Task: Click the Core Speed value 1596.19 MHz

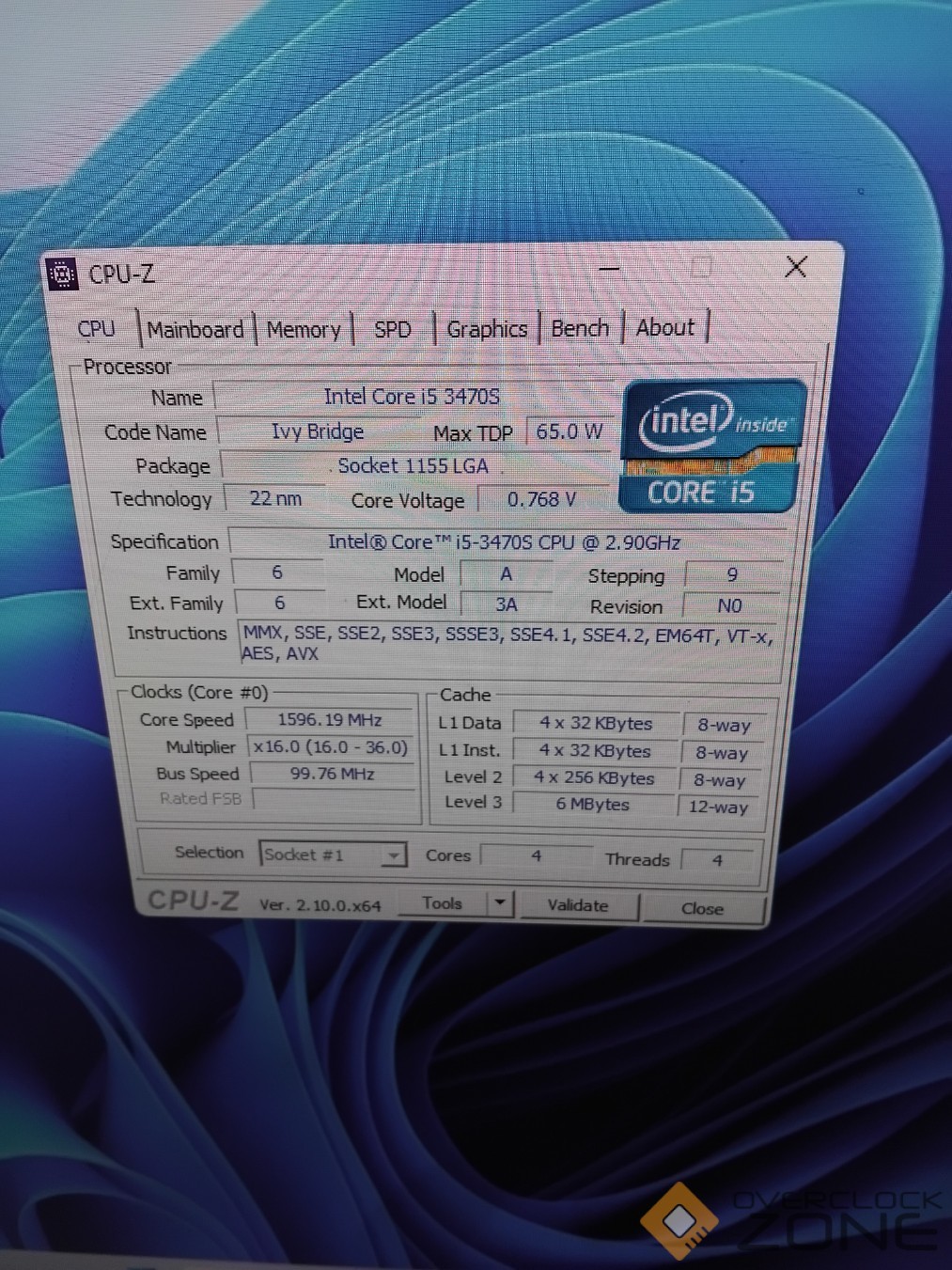Action: click(x=330, y=720)
